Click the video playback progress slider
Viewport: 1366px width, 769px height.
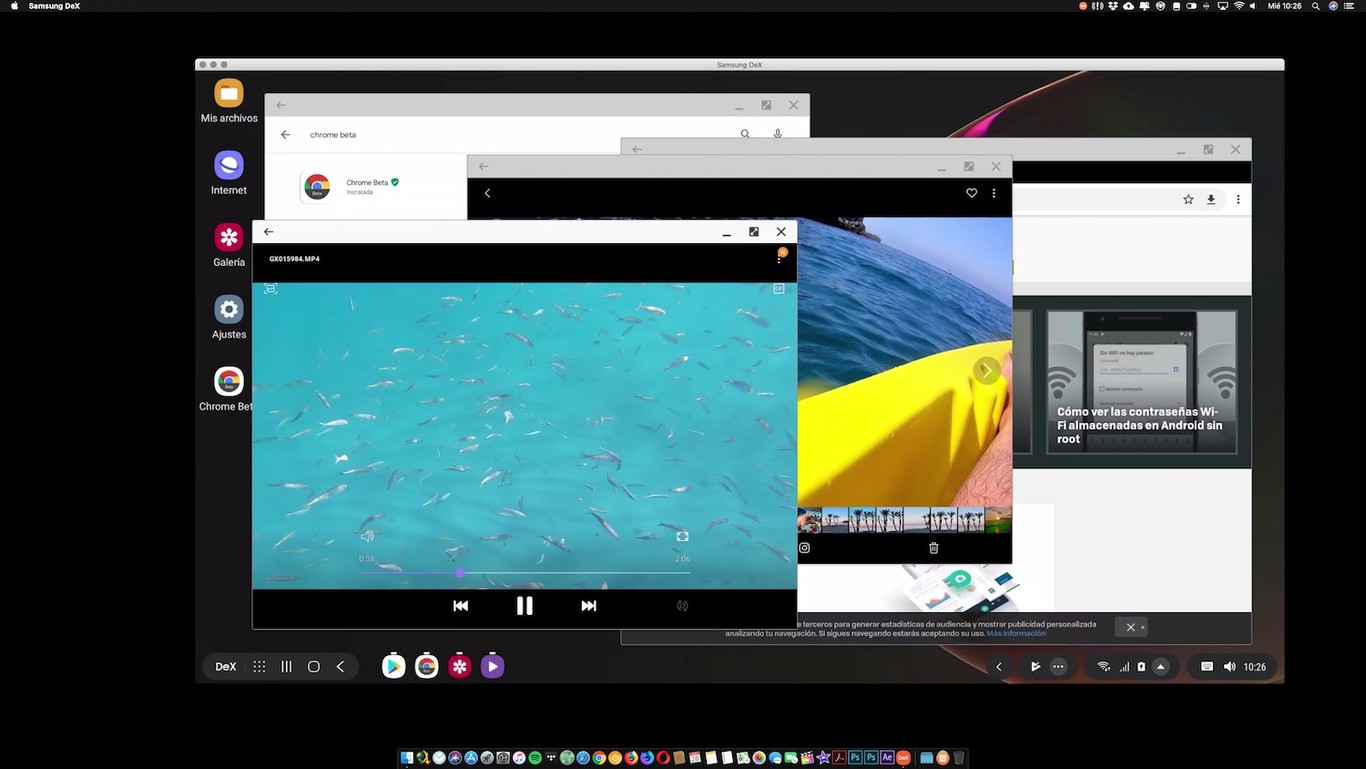tap(460, 572)
